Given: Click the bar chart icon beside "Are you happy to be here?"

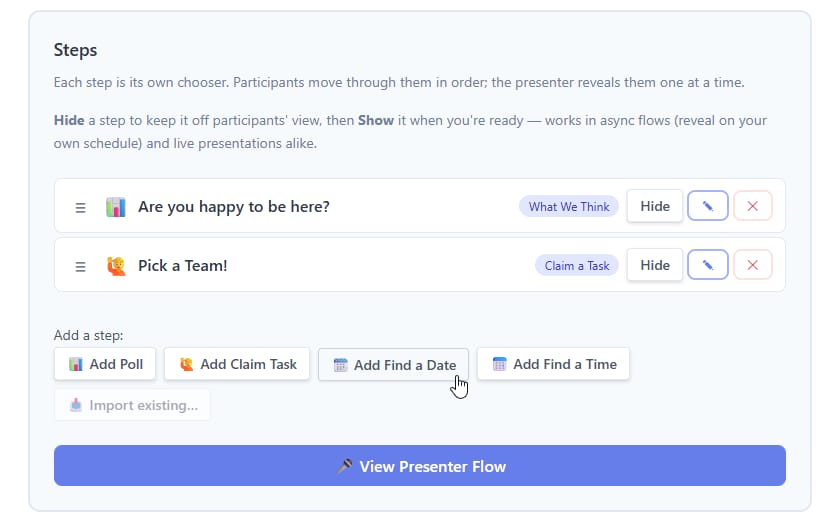Looking at the screenshot, I should (x=116, y=207).
